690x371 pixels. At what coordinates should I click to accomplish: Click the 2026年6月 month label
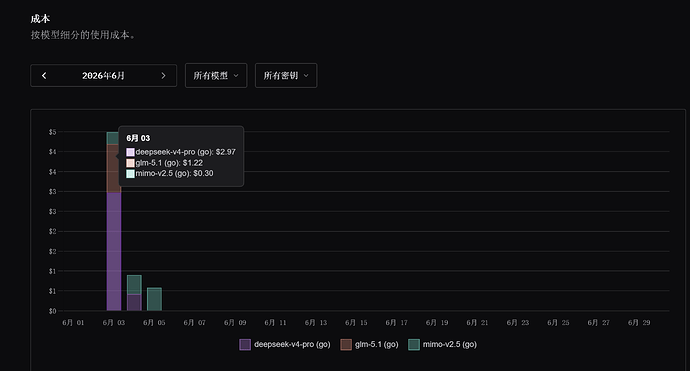[103, 76]
